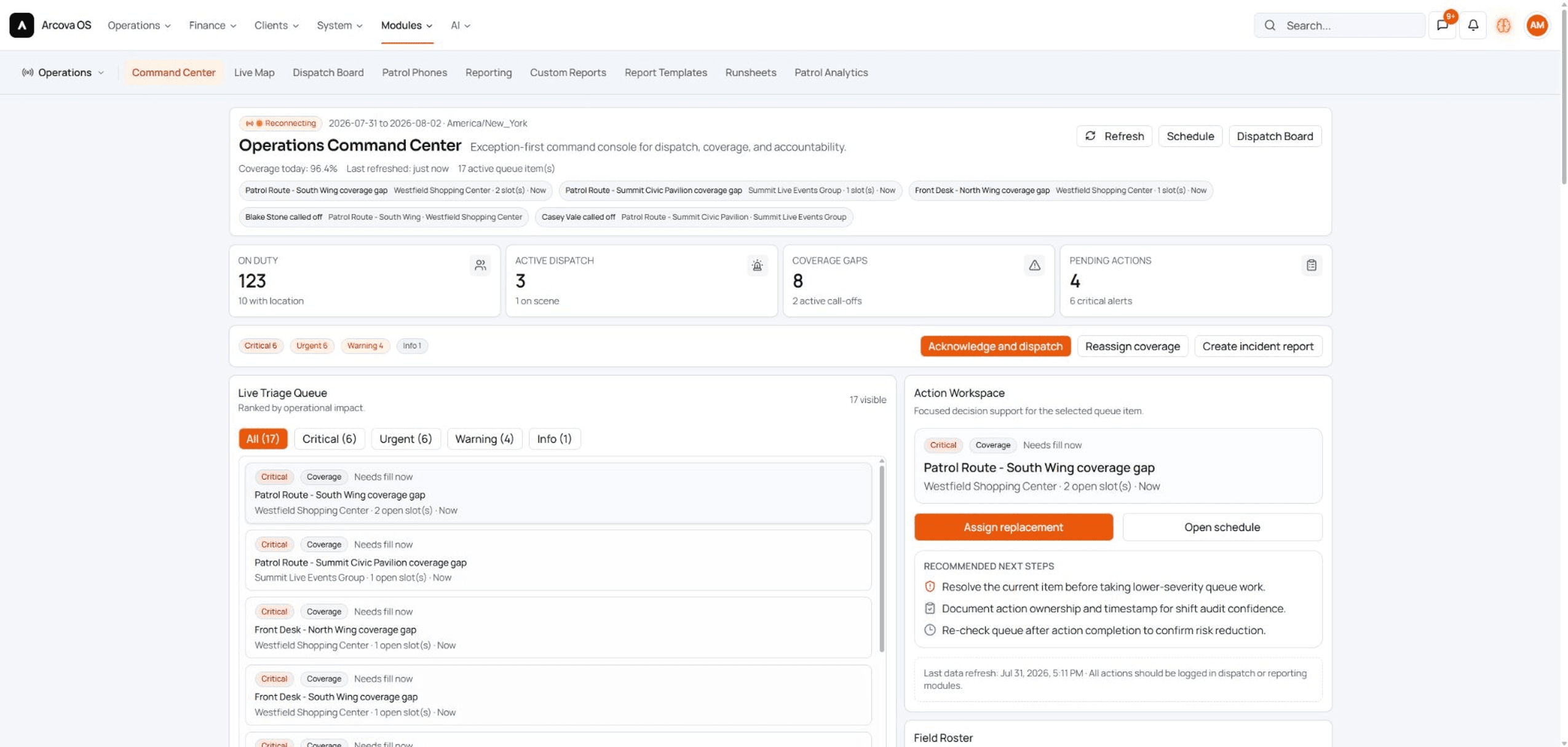
Task: Click the Arcova OS logo icon
Action: click(x=22, y=25)
